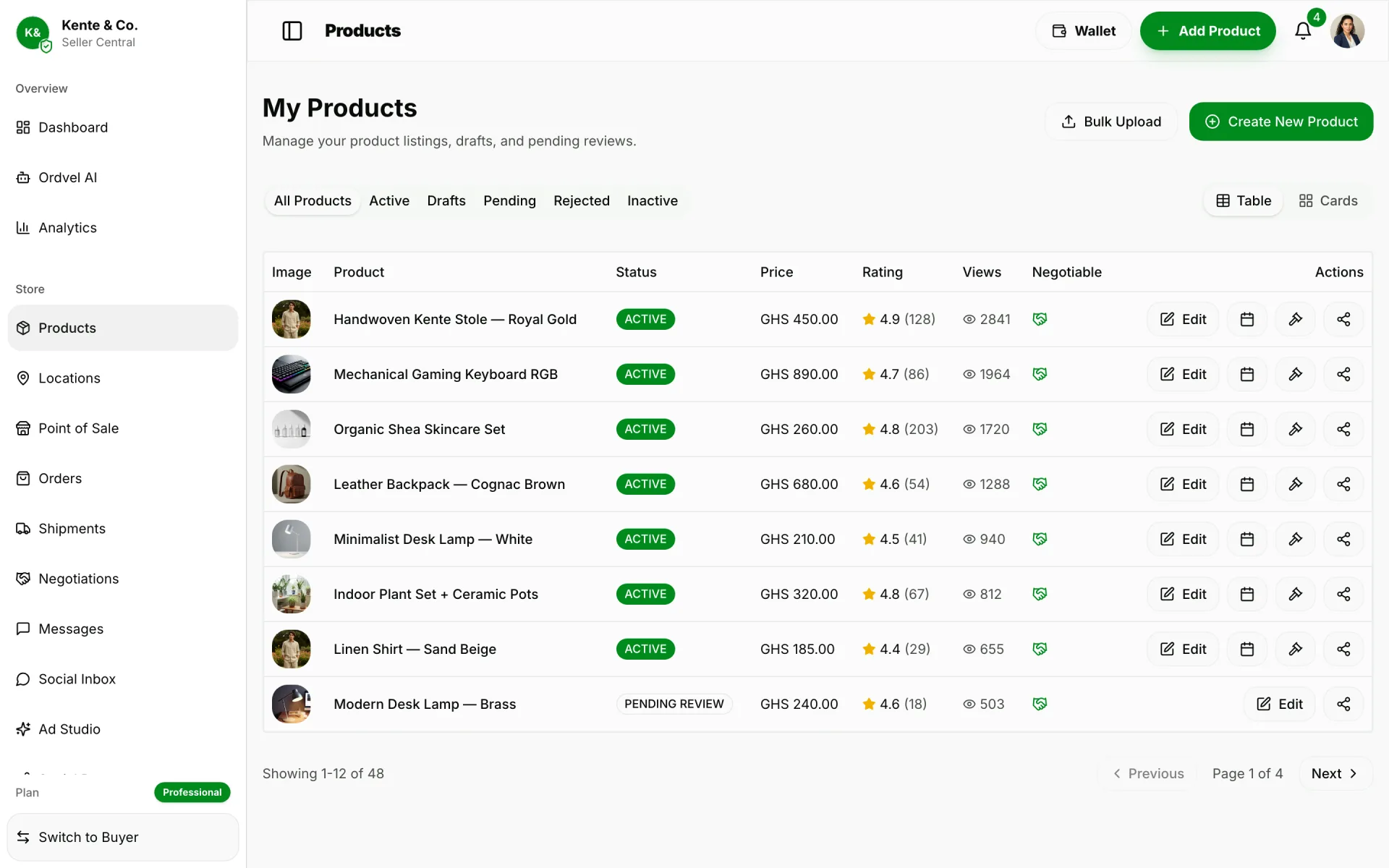The height and width of the screenshot is (868, 1389).
Task: Open calendar for Indoor Plant Set
Action: point(1247,594)
